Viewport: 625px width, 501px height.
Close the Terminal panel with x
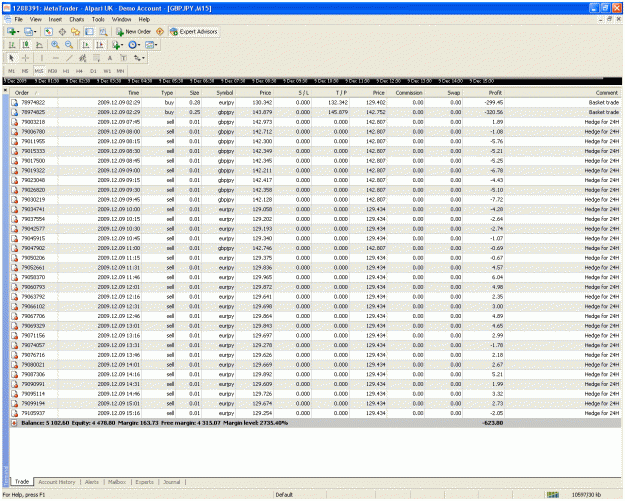coord(5,90)
